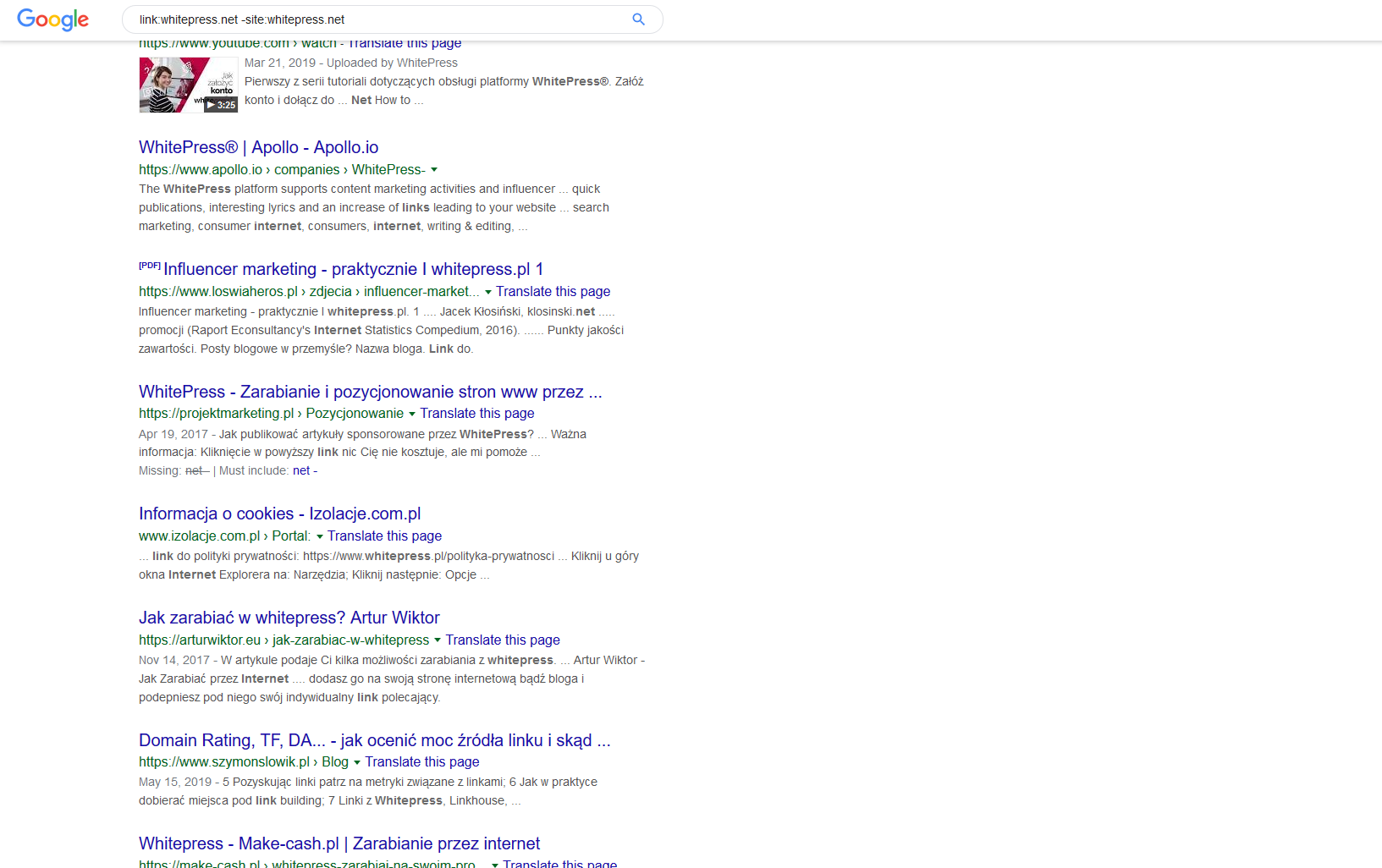Click the Google logo
The height and width of the screenshot is (868, 1382).
click(x=52, y=19)
